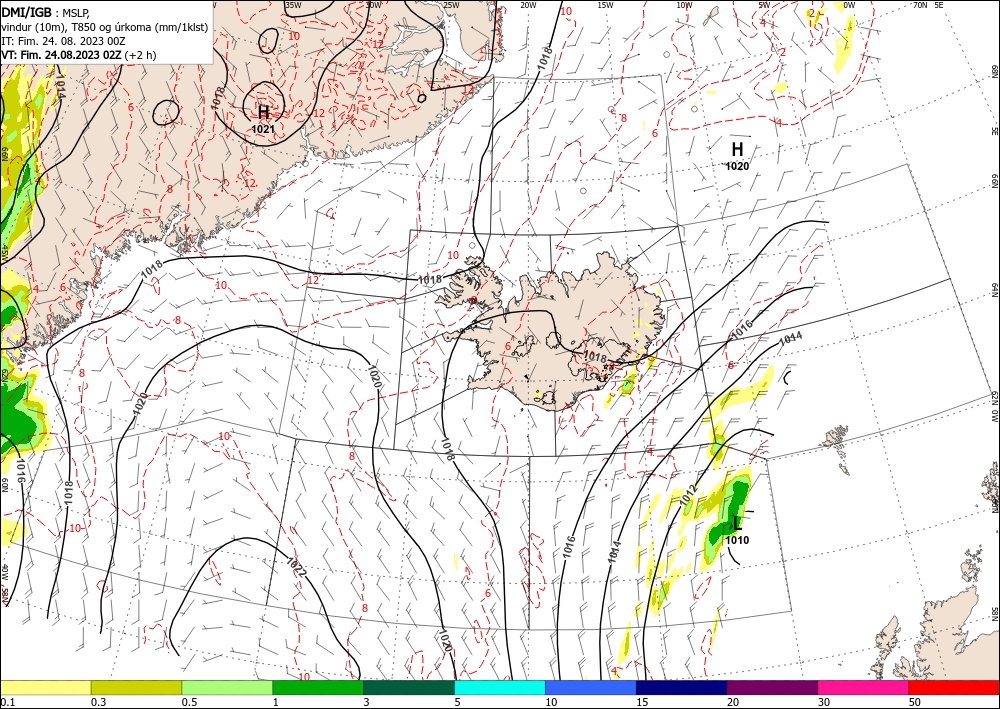Select the '35W' longitude label
Screen dimensions: 1000x709
point(293,5)
